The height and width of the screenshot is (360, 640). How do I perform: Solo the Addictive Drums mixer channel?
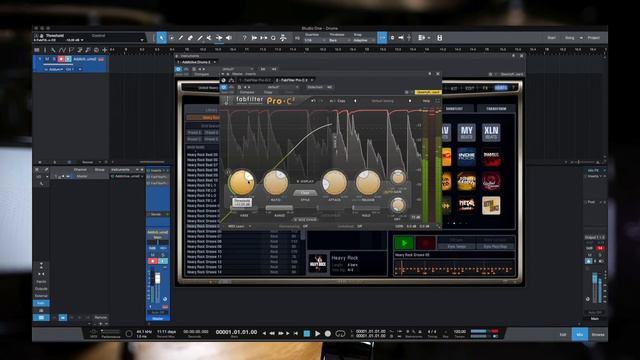point(162,255)
